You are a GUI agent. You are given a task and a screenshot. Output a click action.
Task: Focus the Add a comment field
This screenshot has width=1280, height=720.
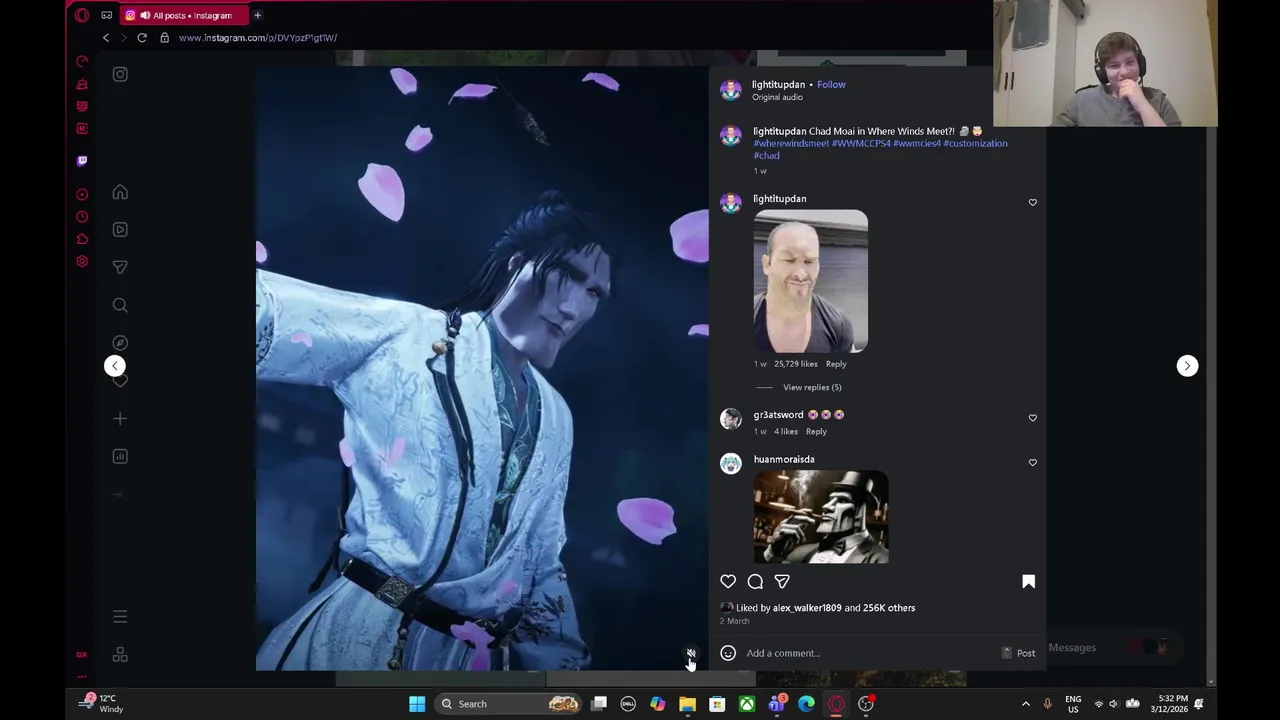(870, 653)
